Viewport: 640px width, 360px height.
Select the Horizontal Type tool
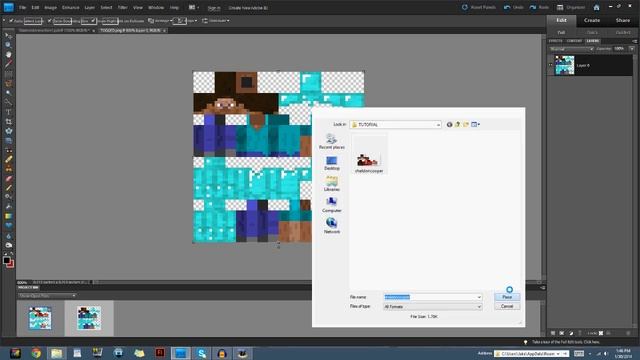coord(8,112)
